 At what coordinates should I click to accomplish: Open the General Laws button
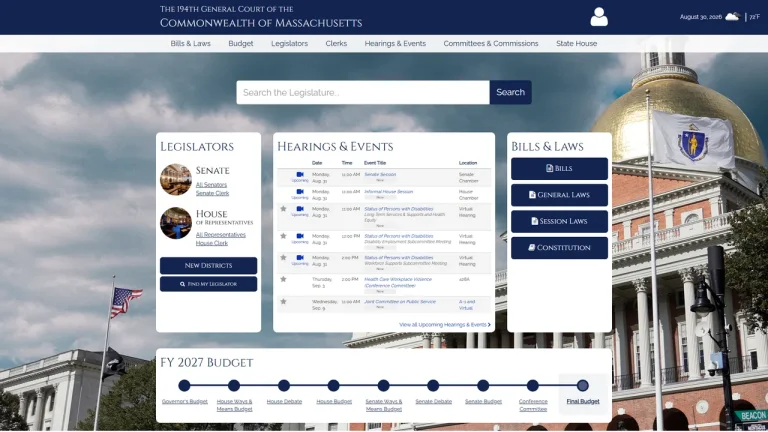click(559, 195)
